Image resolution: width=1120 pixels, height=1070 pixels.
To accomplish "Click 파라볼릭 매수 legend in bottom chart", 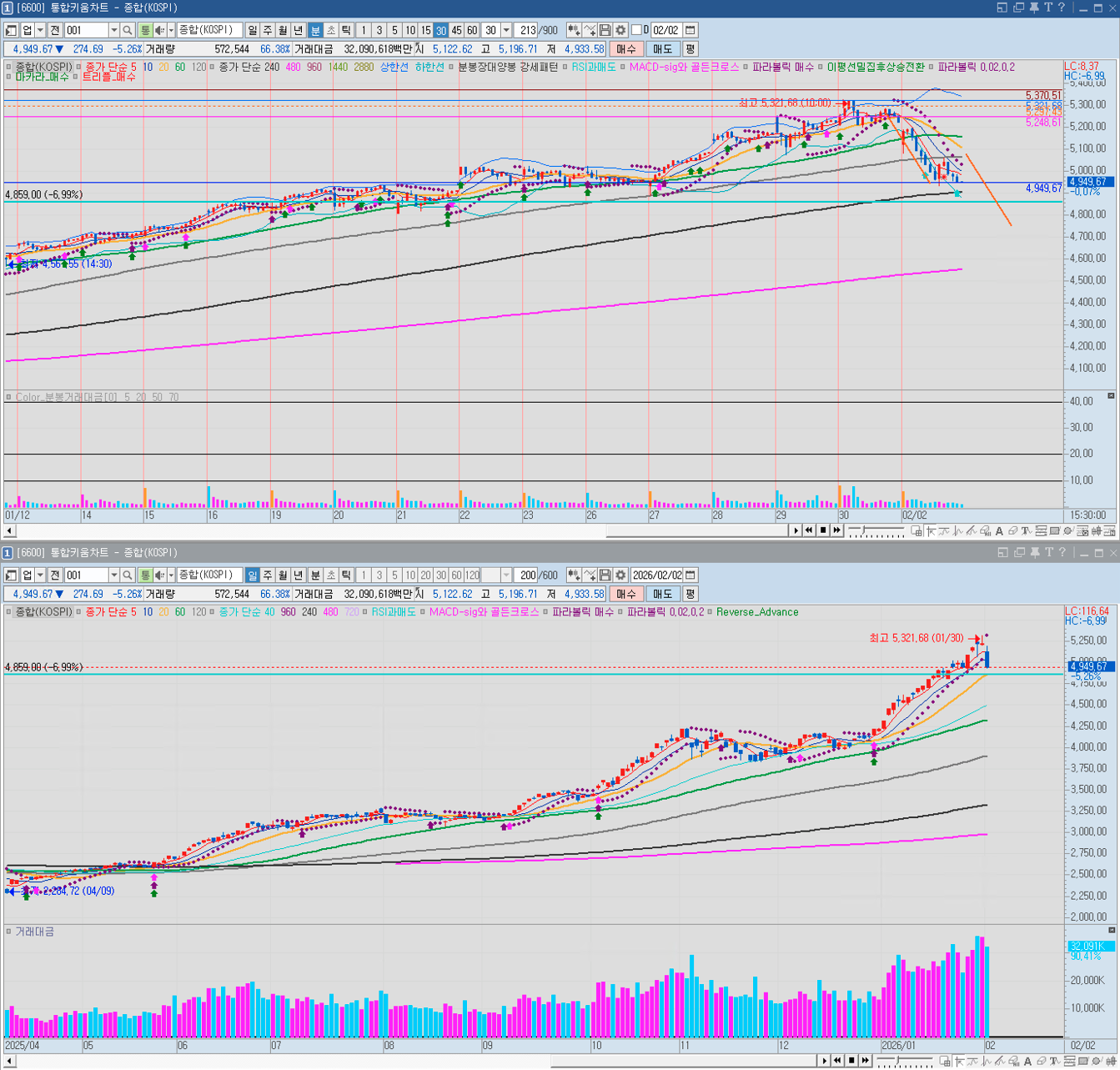I will pyautogui.click(x=582, y=612).
